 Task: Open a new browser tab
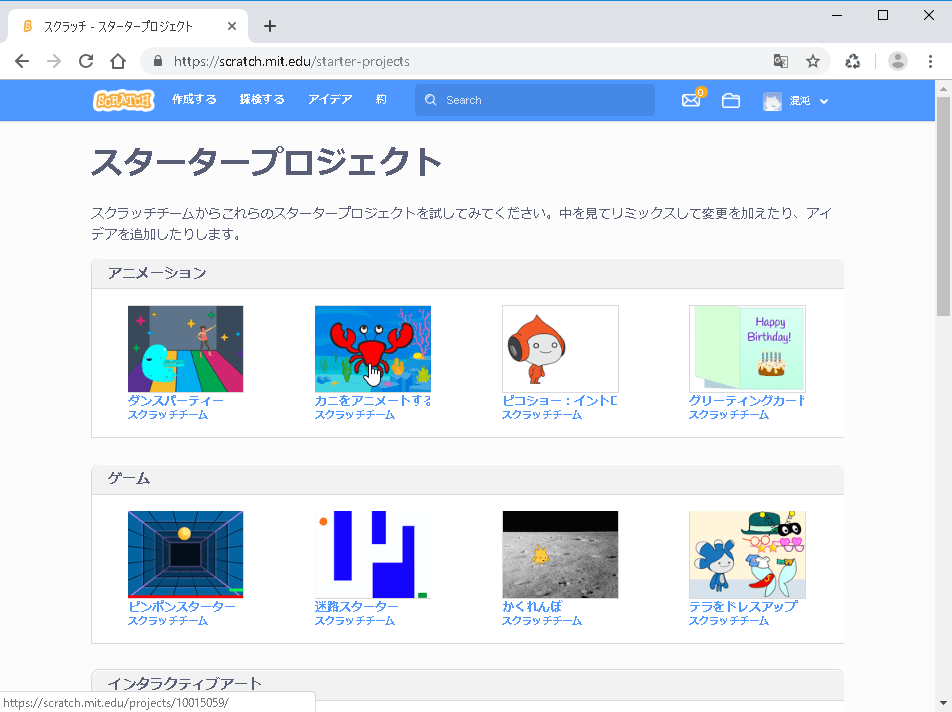coord(269,26)
